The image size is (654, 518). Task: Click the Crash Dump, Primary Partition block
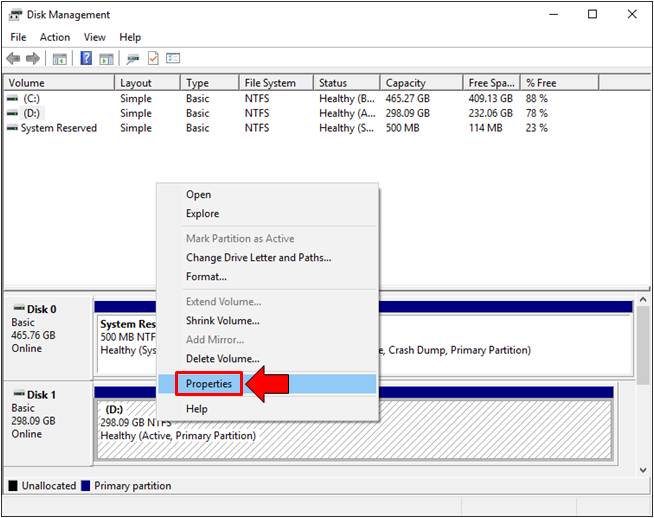(x=505, y=344)
